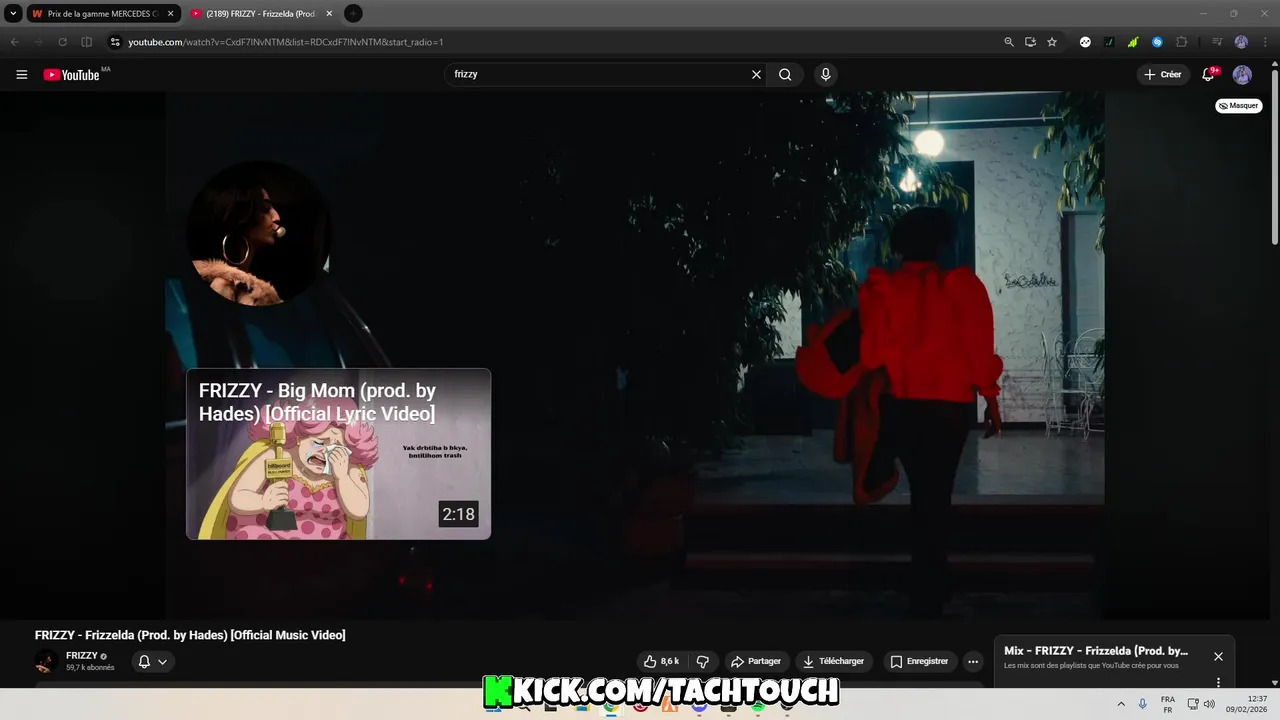This screenshot has width=1280, height=720.
Task: Click the Partager share button
Action: click(756, 661)
